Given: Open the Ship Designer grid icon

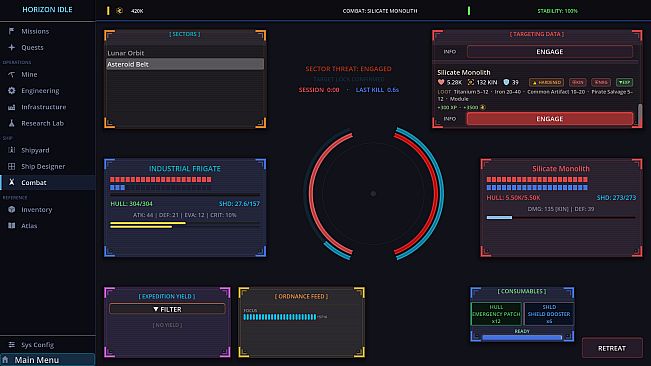Looking at the screenshot, I should [x=12, y=166].
